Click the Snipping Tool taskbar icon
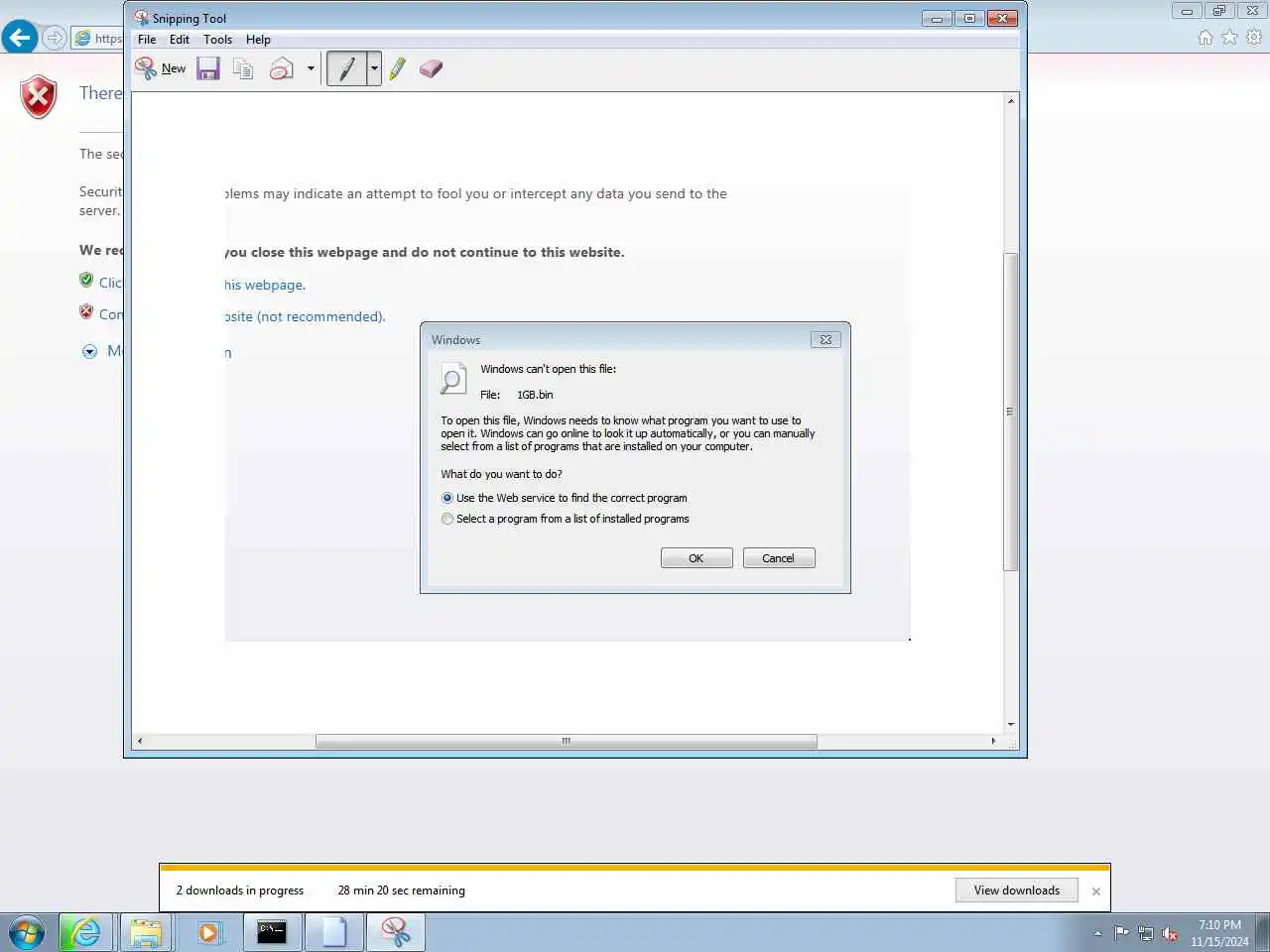 396,933
